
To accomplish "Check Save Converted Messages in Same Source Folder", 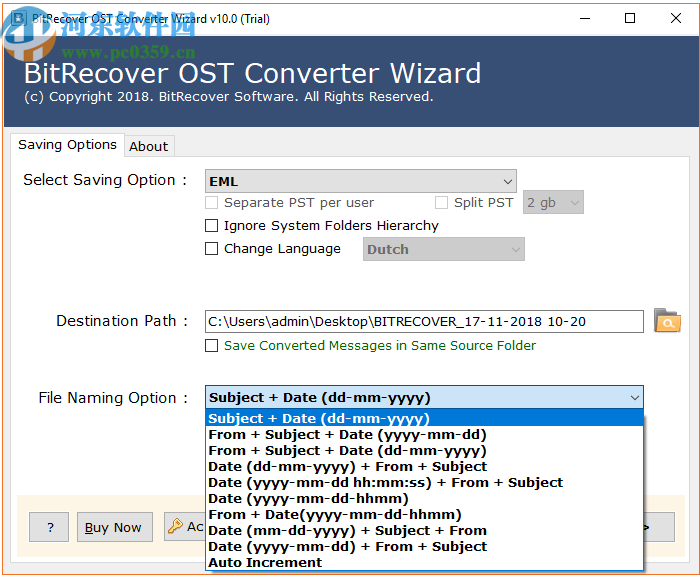I will [211, 345].
